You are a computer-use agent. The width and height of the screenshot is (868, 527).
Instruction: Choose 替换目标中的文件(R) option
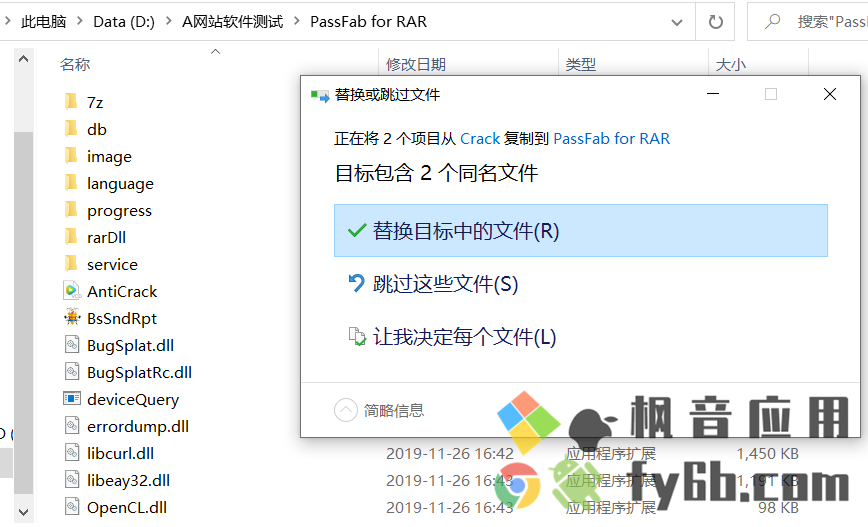click(x=581, y=231)
